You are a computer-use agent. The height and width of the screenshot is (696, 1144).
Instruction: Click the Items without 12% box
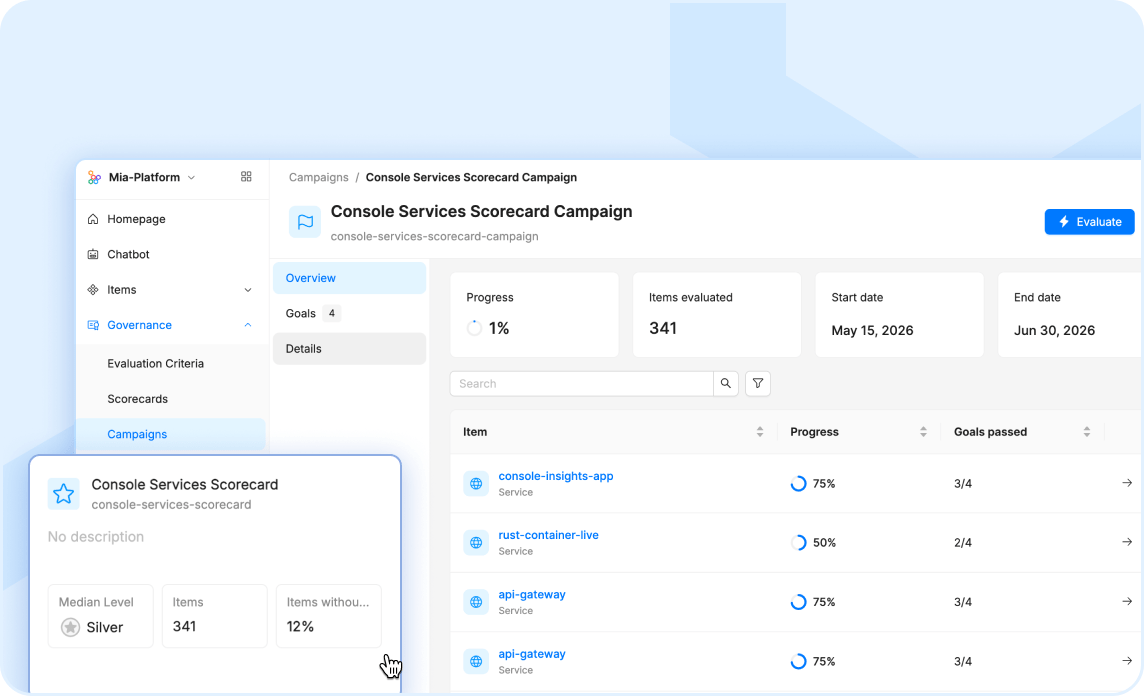(328, 616)
